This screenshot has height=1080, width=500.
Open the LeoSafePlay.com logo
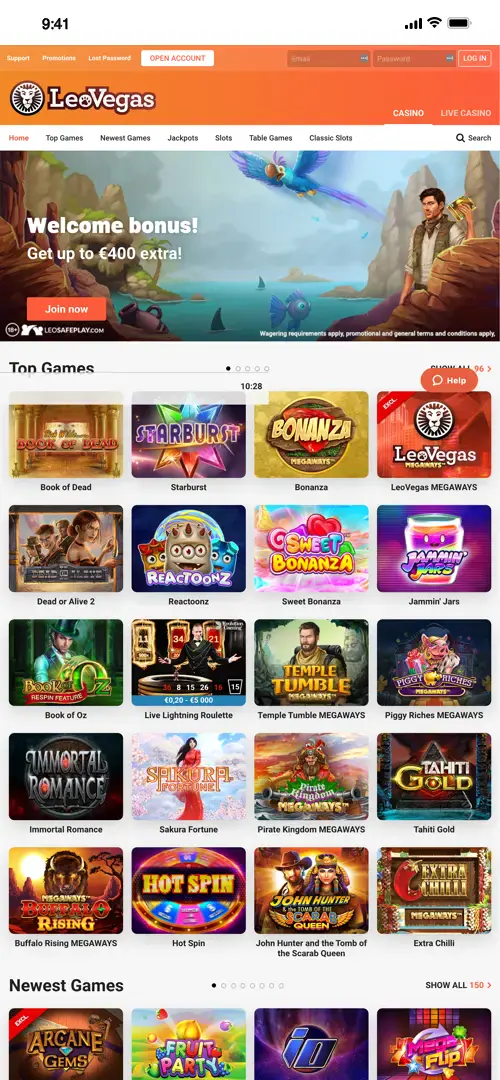coord(62,330)
